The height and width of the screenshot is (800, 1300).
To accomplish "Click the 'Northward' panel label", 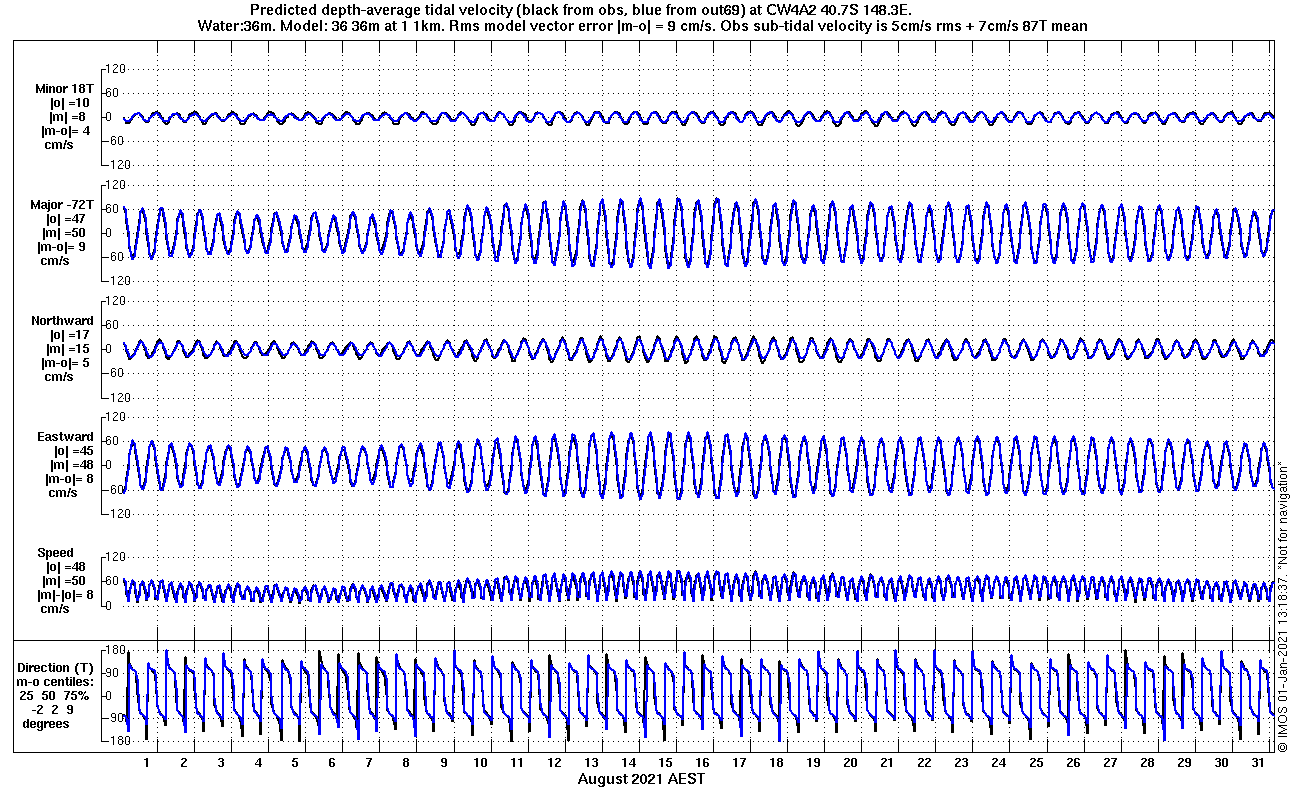I will [62, 321].
